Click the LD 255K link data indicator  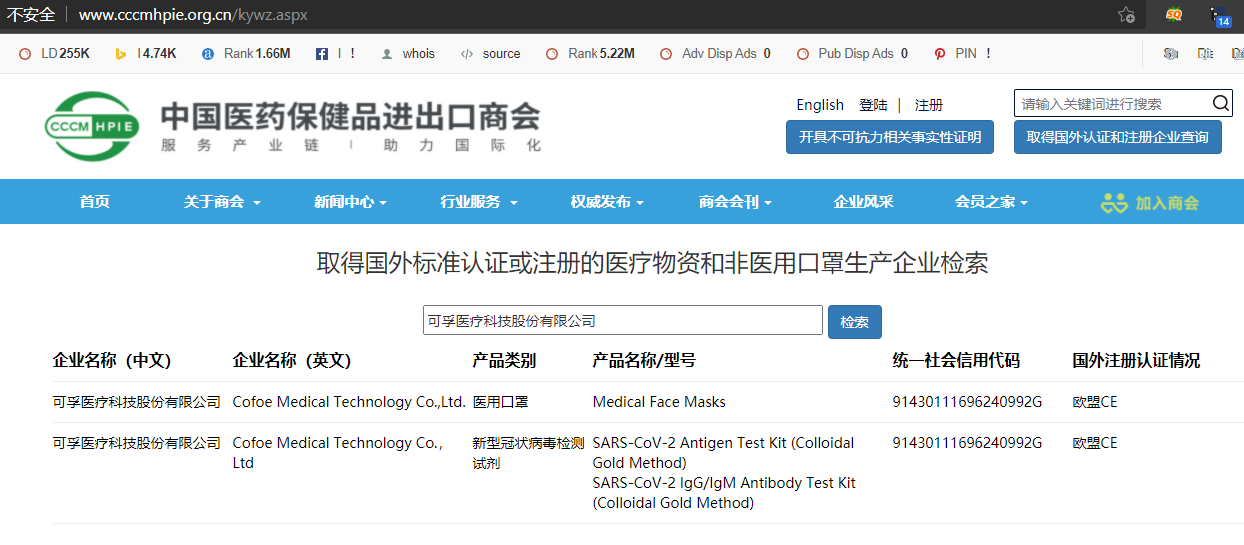click(x=55, y=54)
